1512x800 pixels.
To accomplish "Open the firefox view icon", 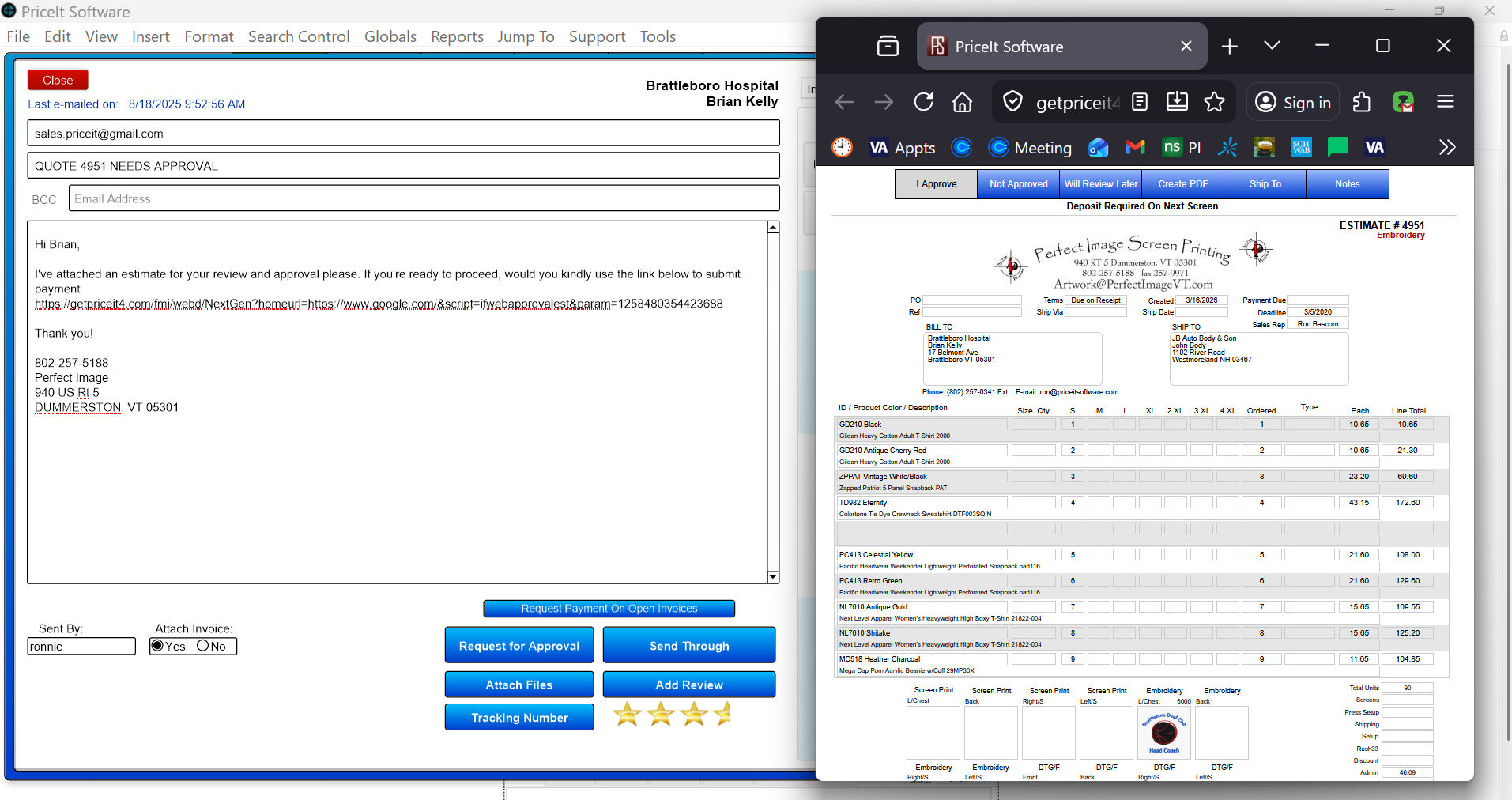I will click(888, 46).
